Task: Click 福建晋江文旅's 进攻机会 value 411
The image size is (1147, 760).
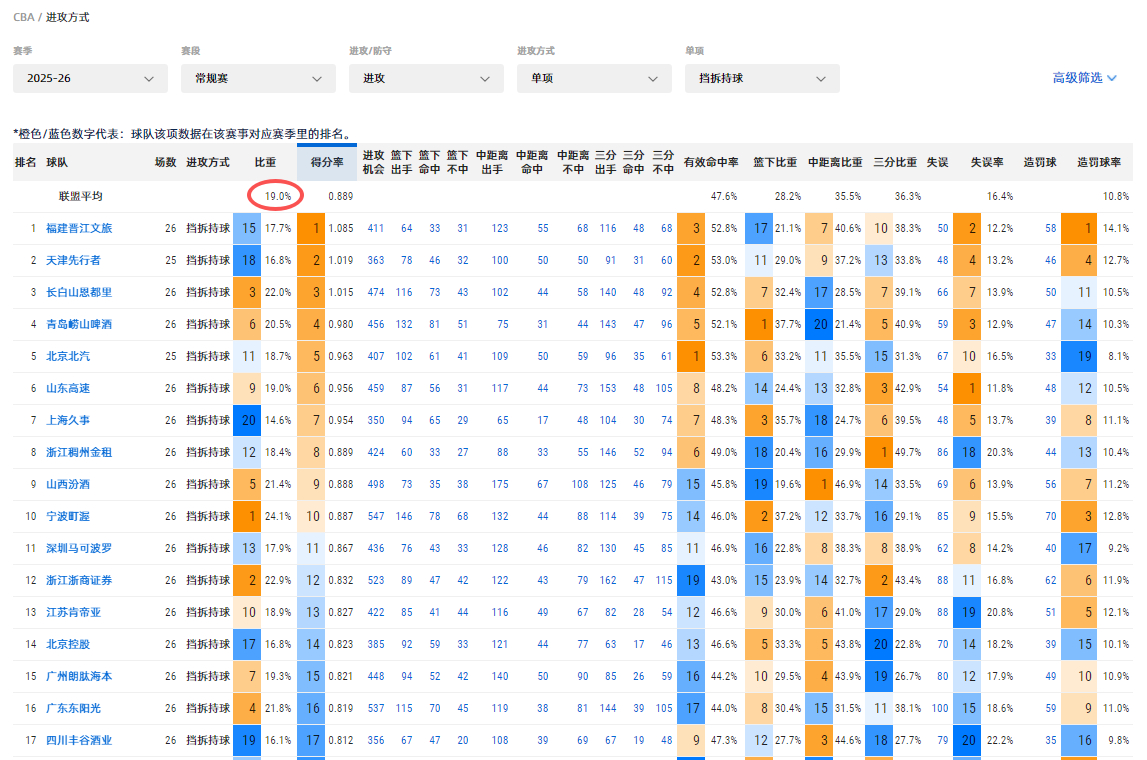Action: pyautogui.click(x=375, y=228)
